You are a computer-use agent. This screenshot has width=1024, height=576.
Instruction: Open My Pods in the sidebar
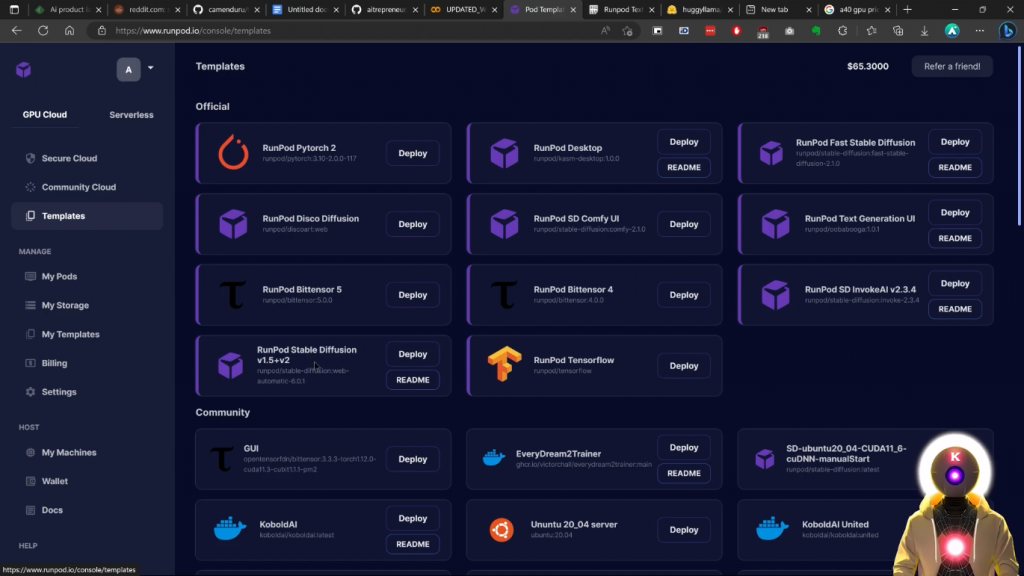pos(59,276)
